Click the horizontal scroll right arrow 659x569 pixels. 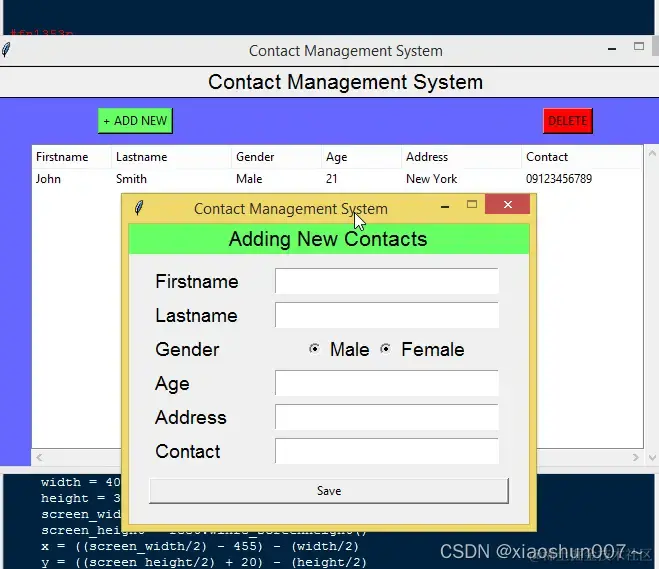coord(636,457)
